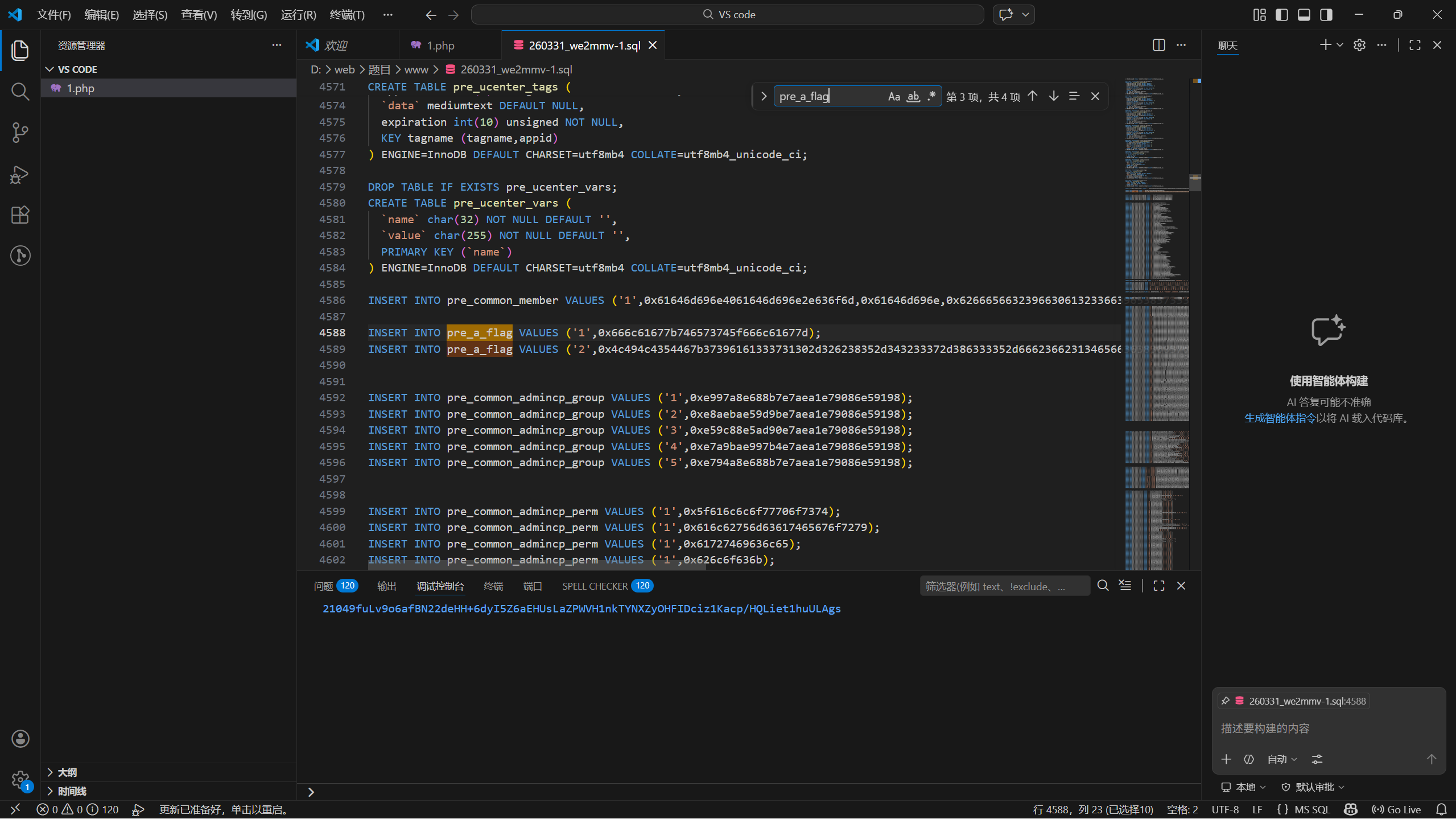Toggle match case in find widget
This screenshot has height=819, width=1456.
pyautogui.click(x=894, y=97)
